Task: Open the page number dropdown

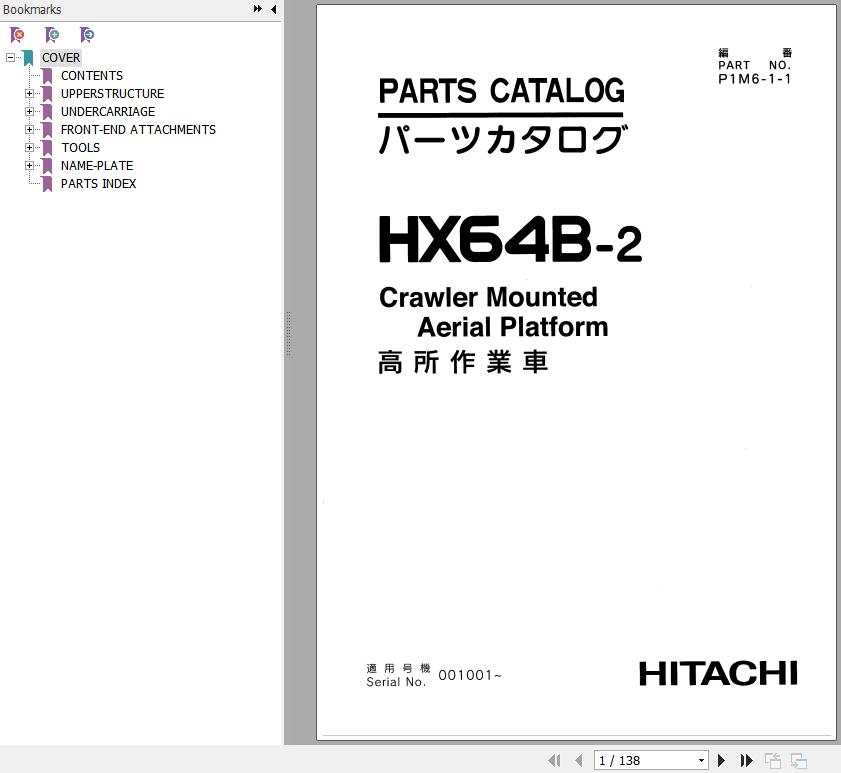Action: point(701,761)
